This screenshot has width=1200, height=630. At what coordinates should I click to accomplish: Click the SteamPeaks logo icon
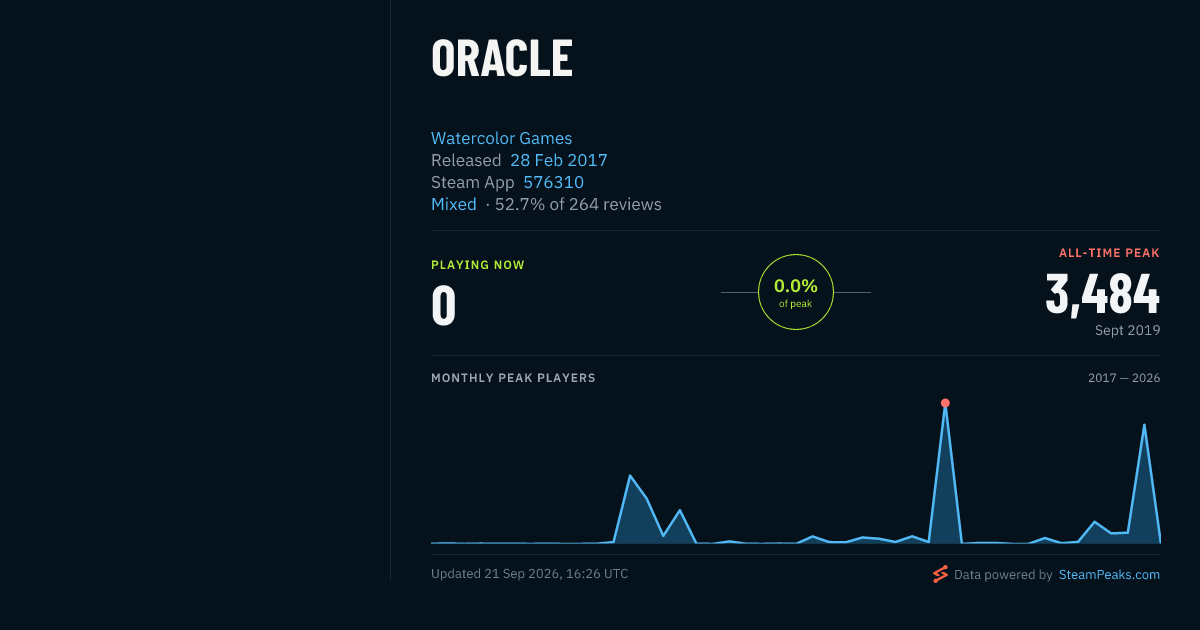click(940, 574)
